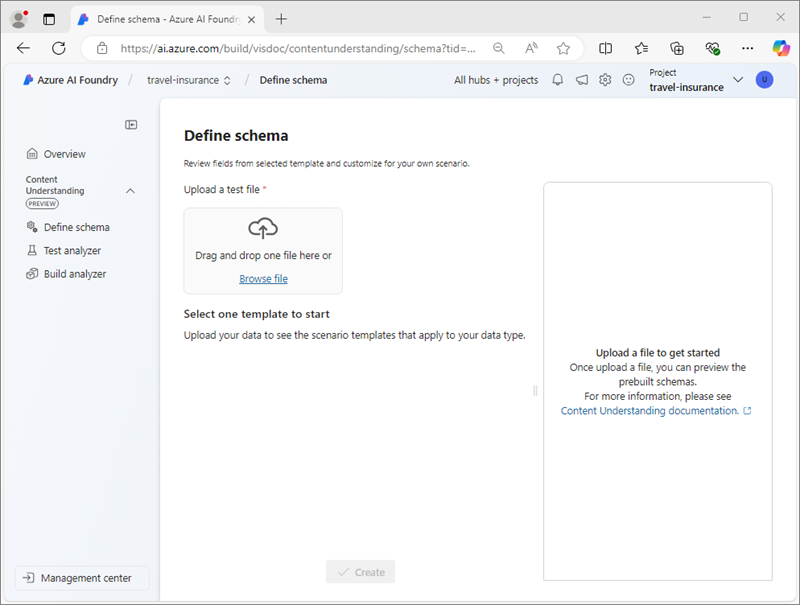Click the PREVIEW badge

tap(42, 204)
